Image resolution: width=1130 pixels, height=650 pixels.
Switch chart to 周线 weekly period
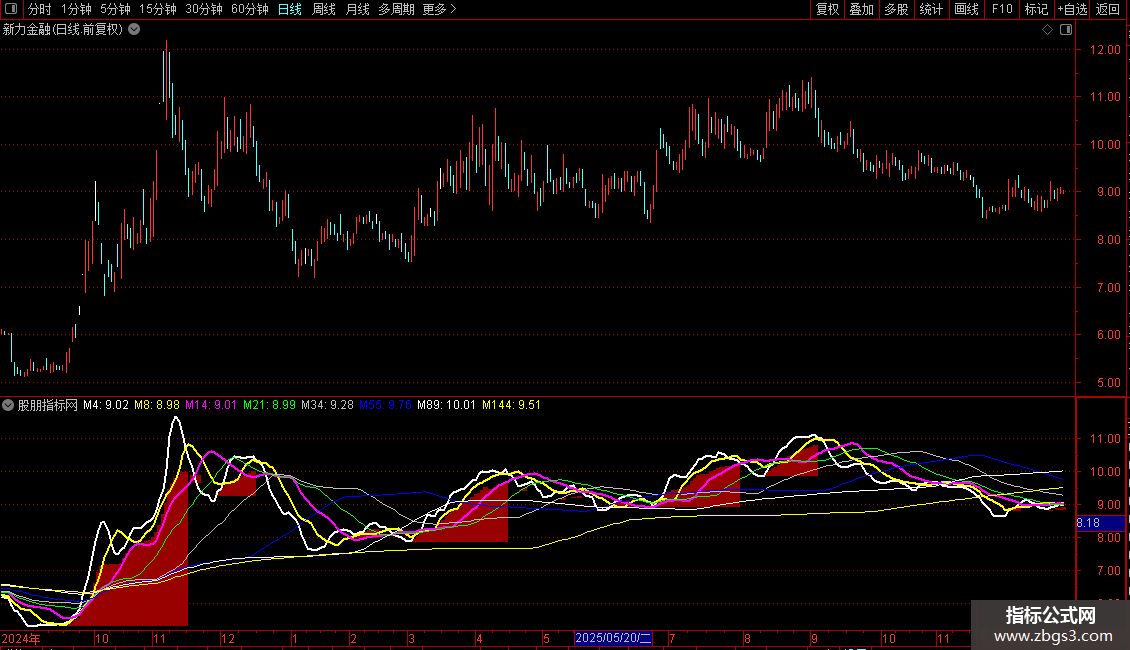coord(323,9)
